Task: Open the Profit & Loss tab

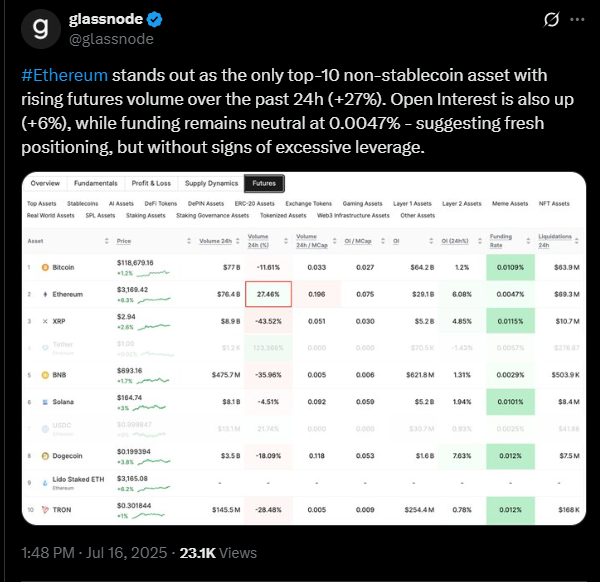Action: pos(151,183)
